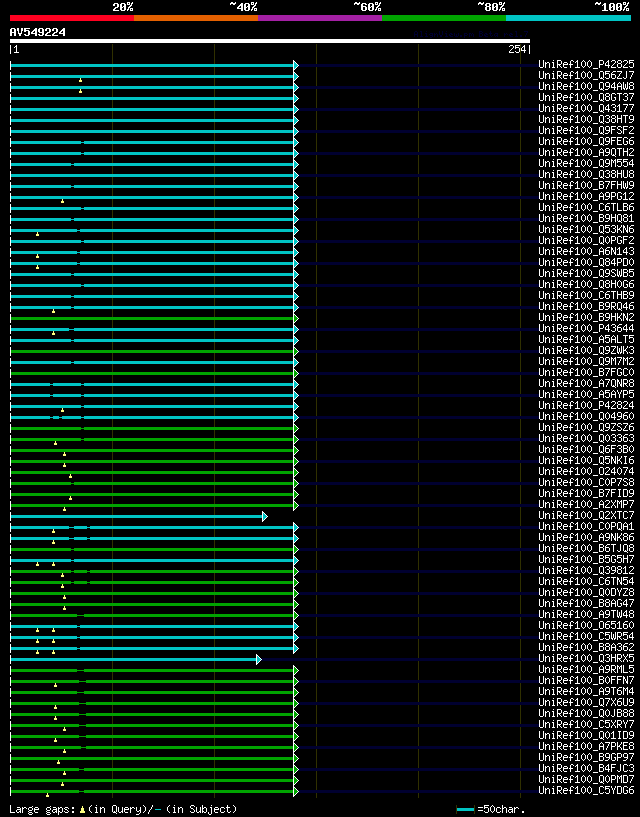The width and height of the screenshot is (640, 817).
Task: Click the green ~80% identity legend bar
Action: [444, 18]
